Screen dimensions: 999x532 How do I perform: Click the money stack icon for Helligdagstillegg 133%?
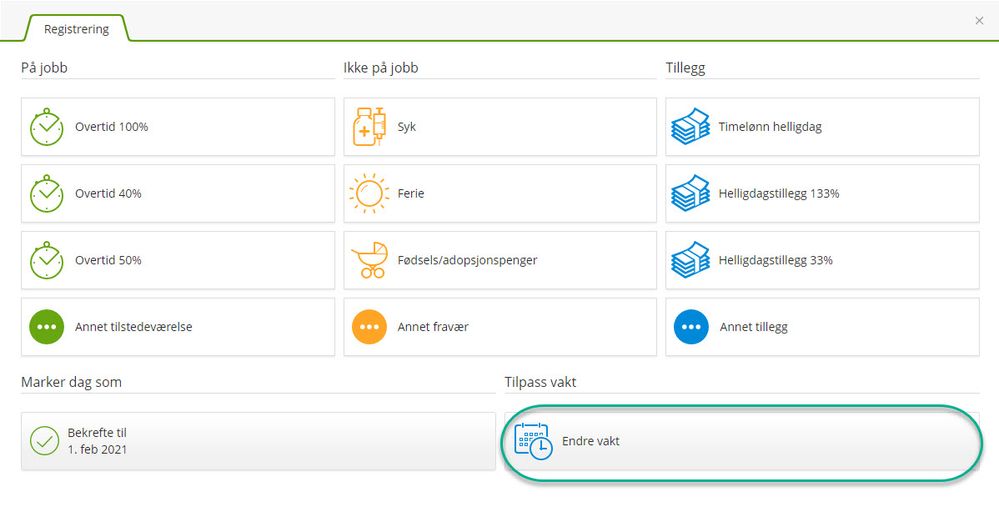[x=691, y=194]
